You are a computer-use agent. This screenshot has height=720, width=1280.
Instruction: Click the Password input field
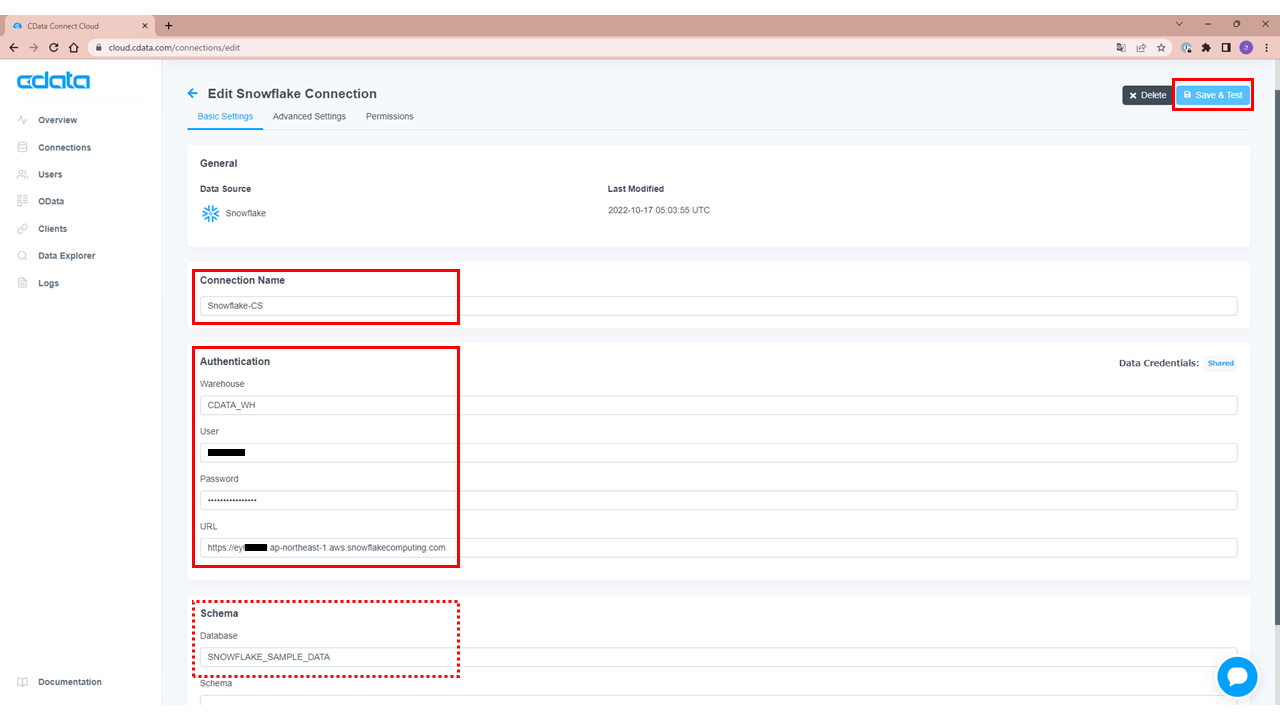[x=718, y=500]
